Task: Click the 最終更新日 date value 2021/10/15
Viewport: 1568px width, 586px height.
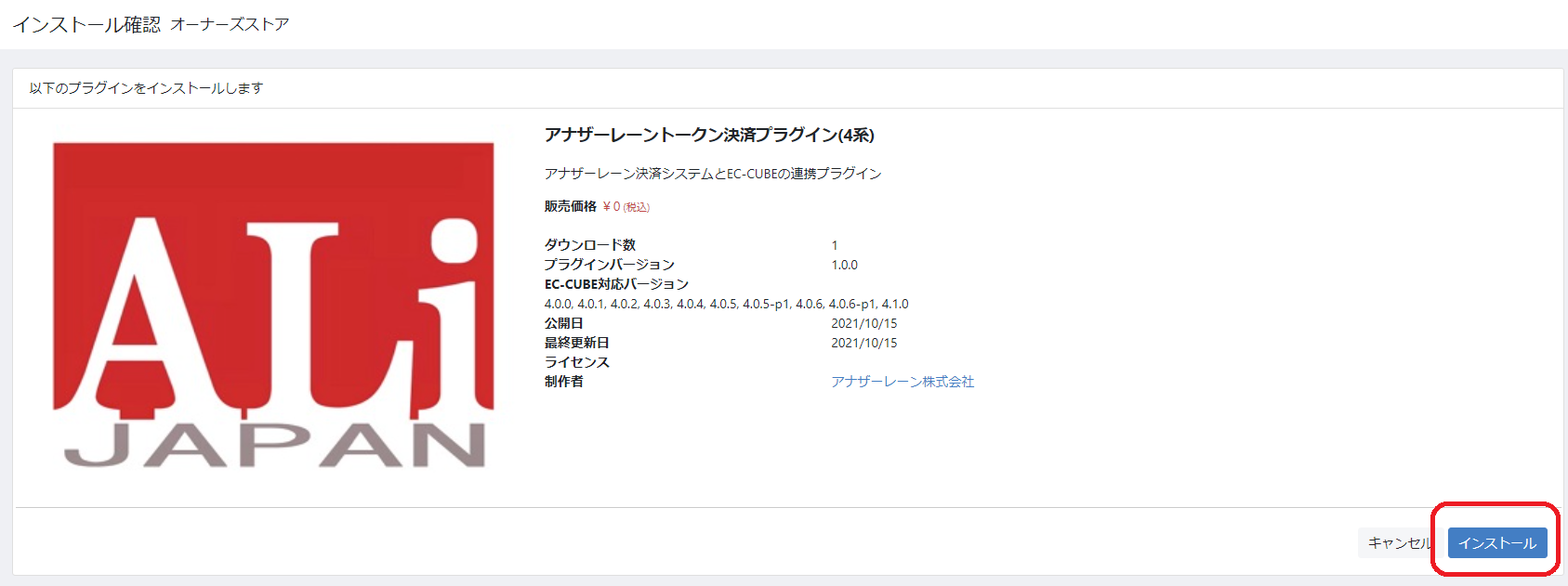Action: coord(864,344)
